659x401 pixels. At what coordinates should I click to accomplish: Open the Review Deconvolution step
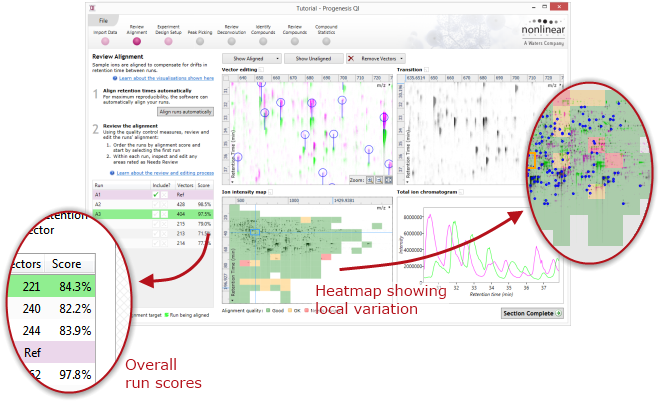coord(231,35)
